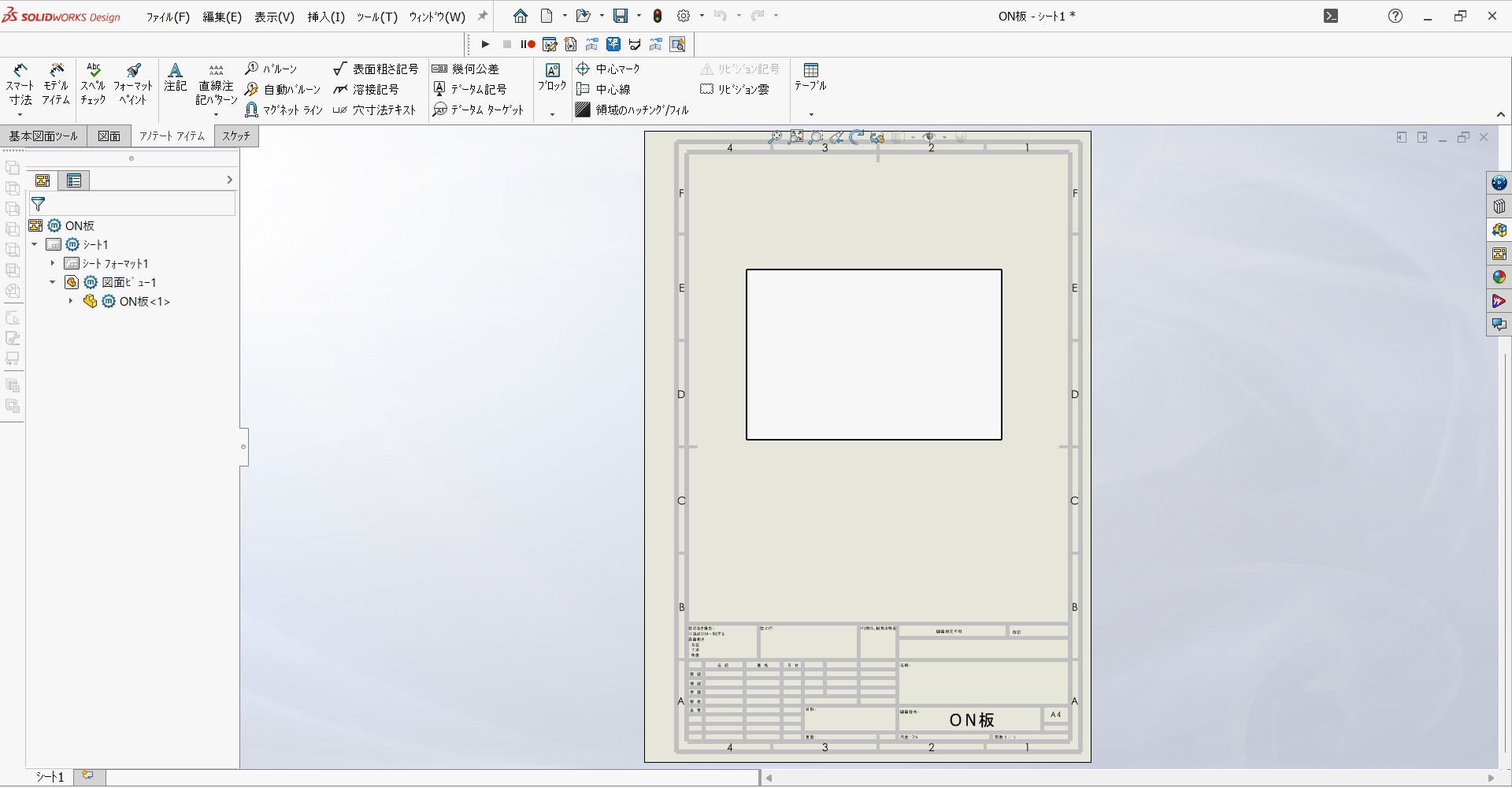The height and width of the screenshot is (788, 1512).
Task: Insert Hole Callout (穴寸法テキスト)
Action: (x=375, y=110)
